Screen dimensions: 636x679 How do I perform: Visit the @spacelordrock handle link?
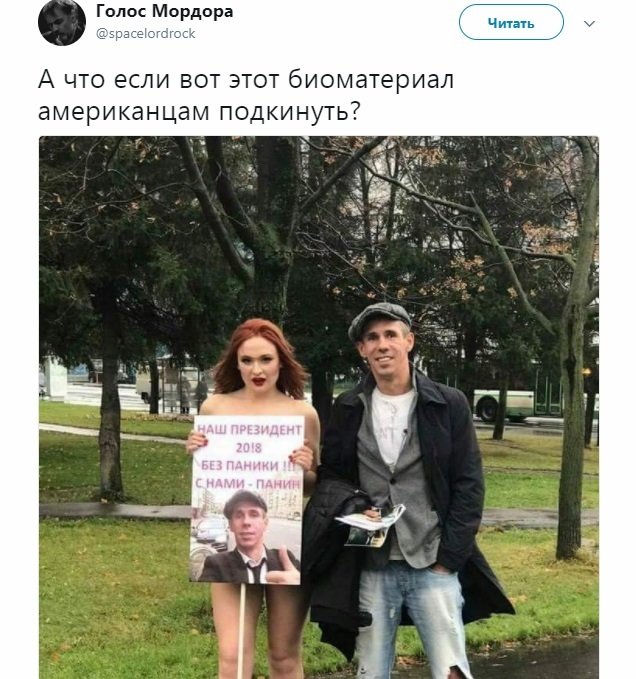coord(145,33)
